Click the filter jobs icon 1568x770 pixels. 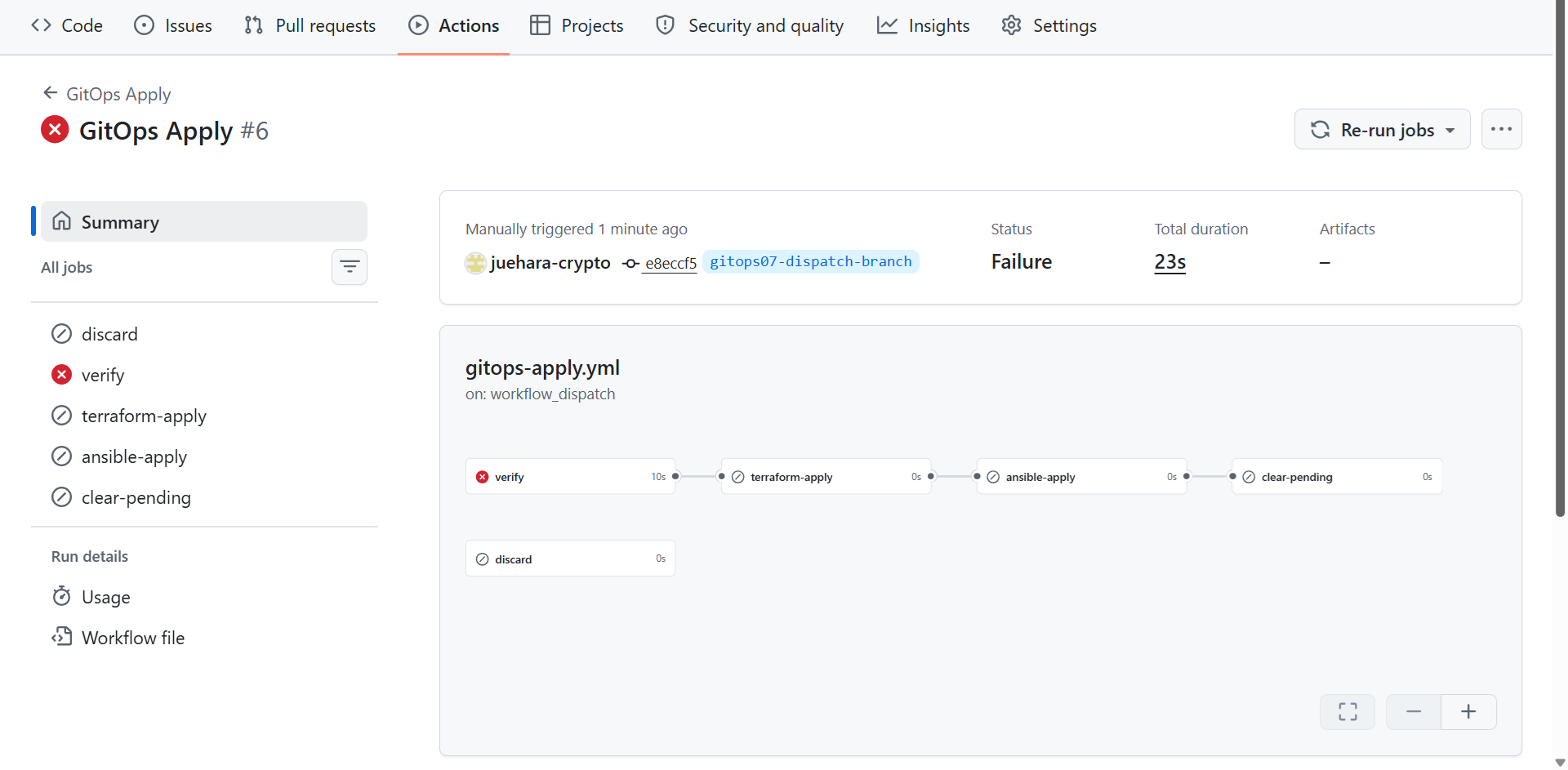[x=350, y=267]
